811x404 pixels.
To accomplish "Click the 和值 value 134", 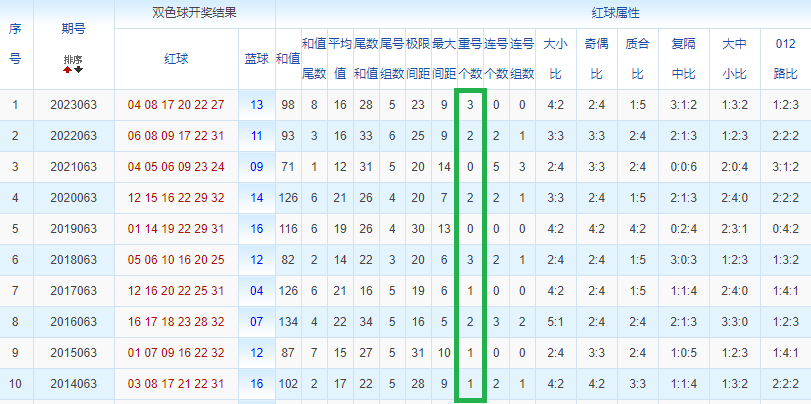I will pos(288,322).
